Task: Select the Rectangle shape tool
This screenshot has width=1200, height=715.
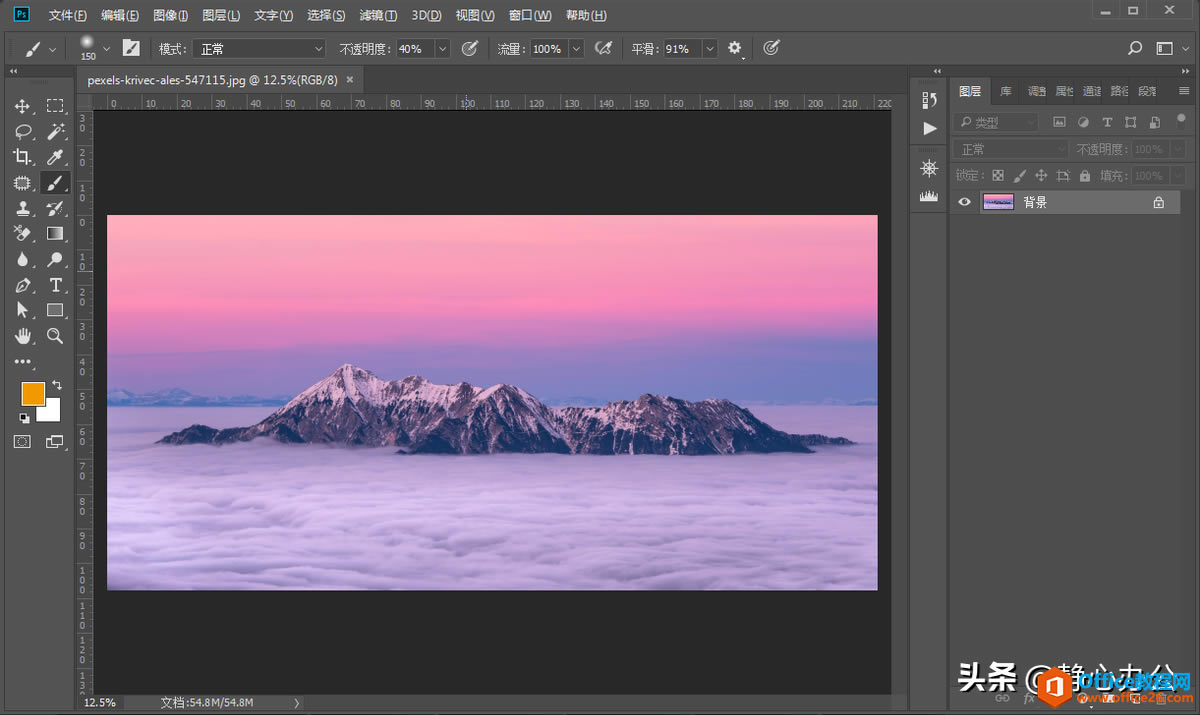Action: pyautogui.click(x=55, y=310)
